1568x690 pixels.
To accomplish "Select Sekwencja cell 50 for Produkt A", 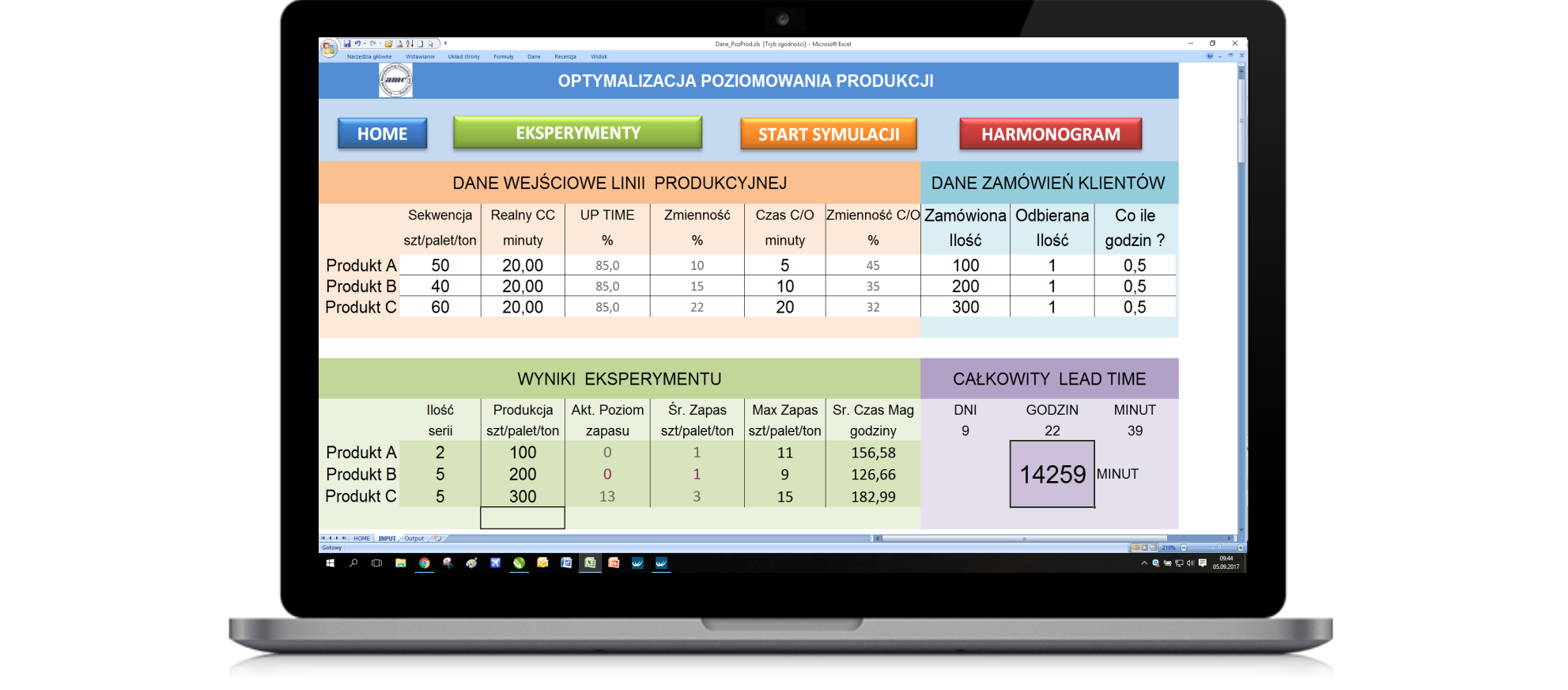I will point(440,265).
